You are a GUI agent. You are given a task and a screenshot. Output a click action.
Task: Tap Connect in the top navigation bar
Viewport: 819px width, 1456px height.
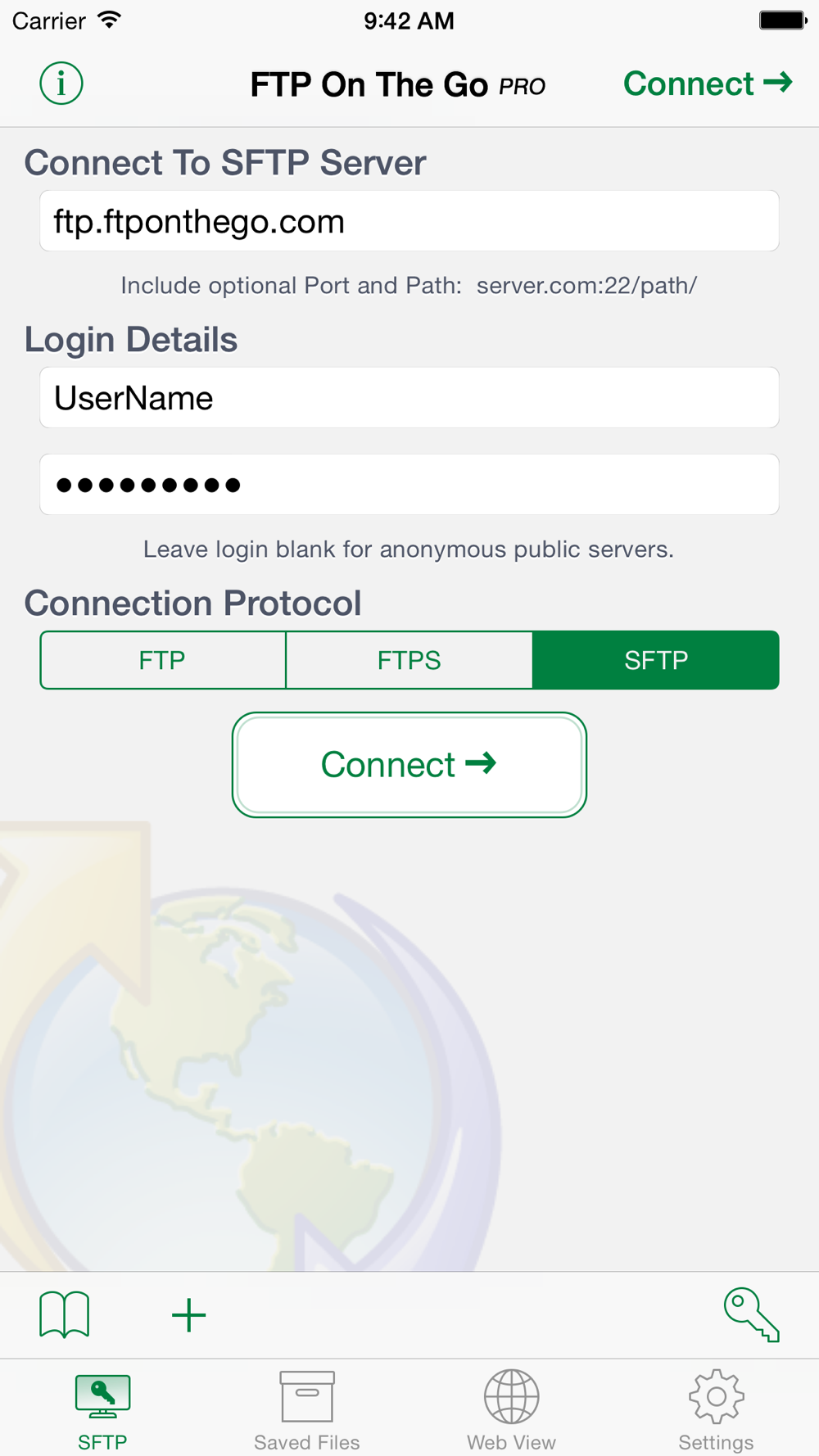(x=708, y=84)
